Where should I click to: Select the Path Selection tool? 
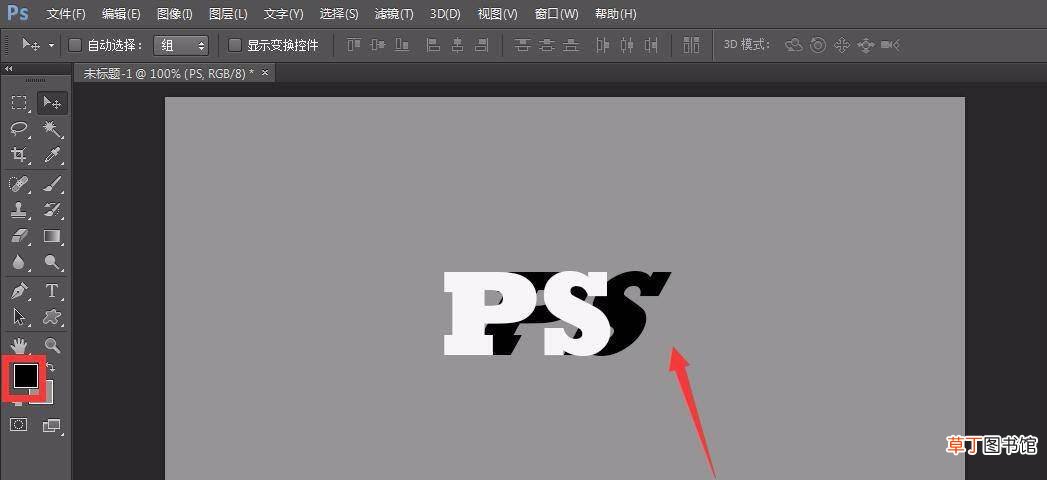[x=19, y=316]
